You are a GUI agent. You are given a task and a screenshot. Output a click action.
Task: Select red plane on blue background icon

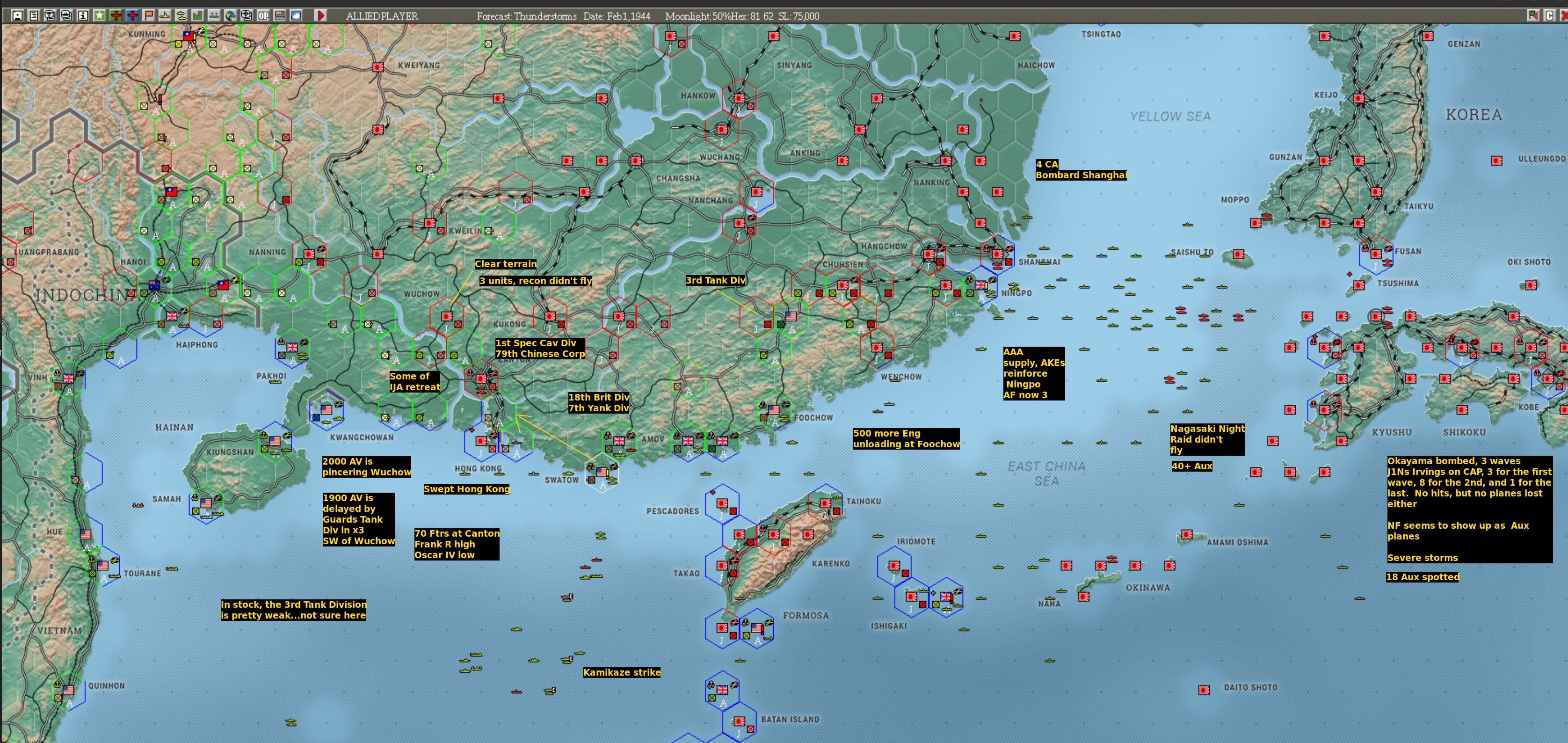132,16
